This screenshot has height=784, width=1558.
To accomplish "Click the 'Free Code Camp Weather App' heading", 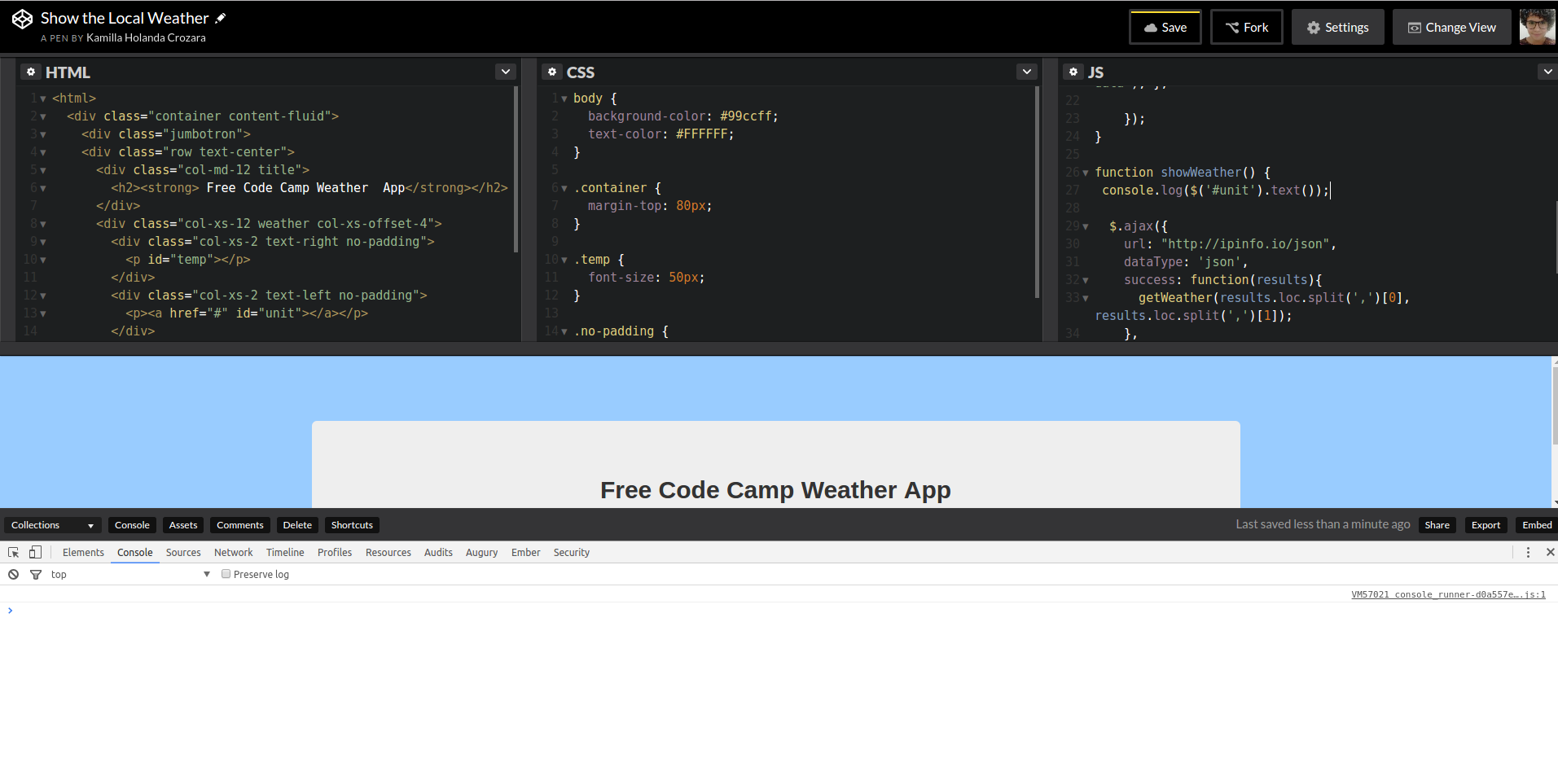I will tap(775, 490).
